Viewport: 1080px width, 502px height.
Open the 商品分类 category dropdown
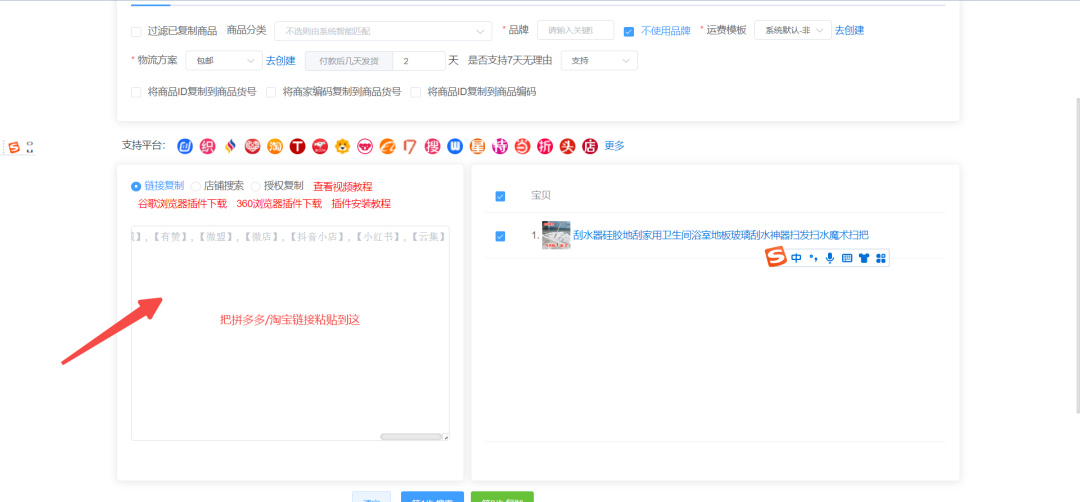click(x=383, y=31)
